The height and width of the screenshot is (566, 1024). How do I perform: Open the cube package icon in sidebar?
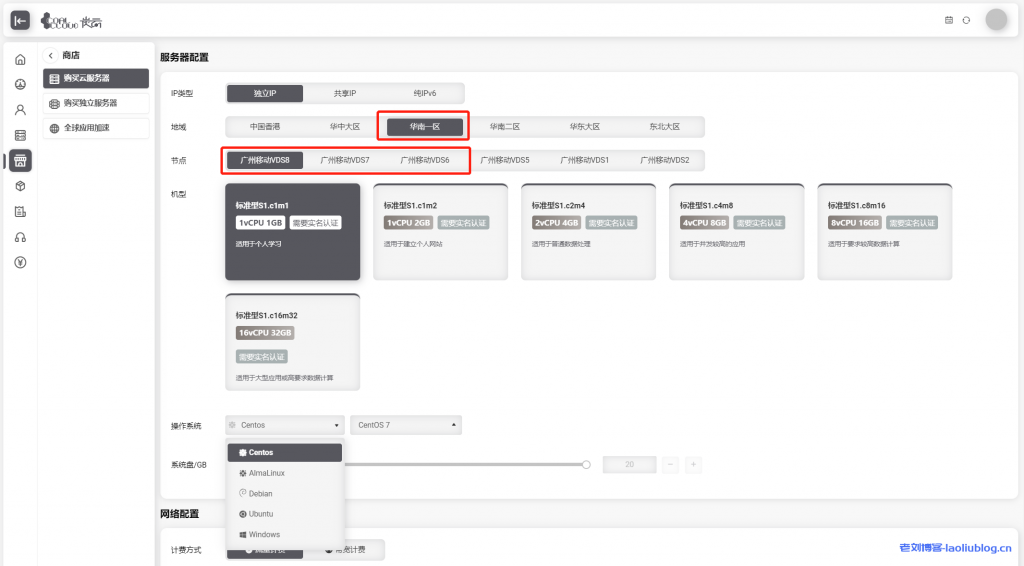click(x=20, y=186)
